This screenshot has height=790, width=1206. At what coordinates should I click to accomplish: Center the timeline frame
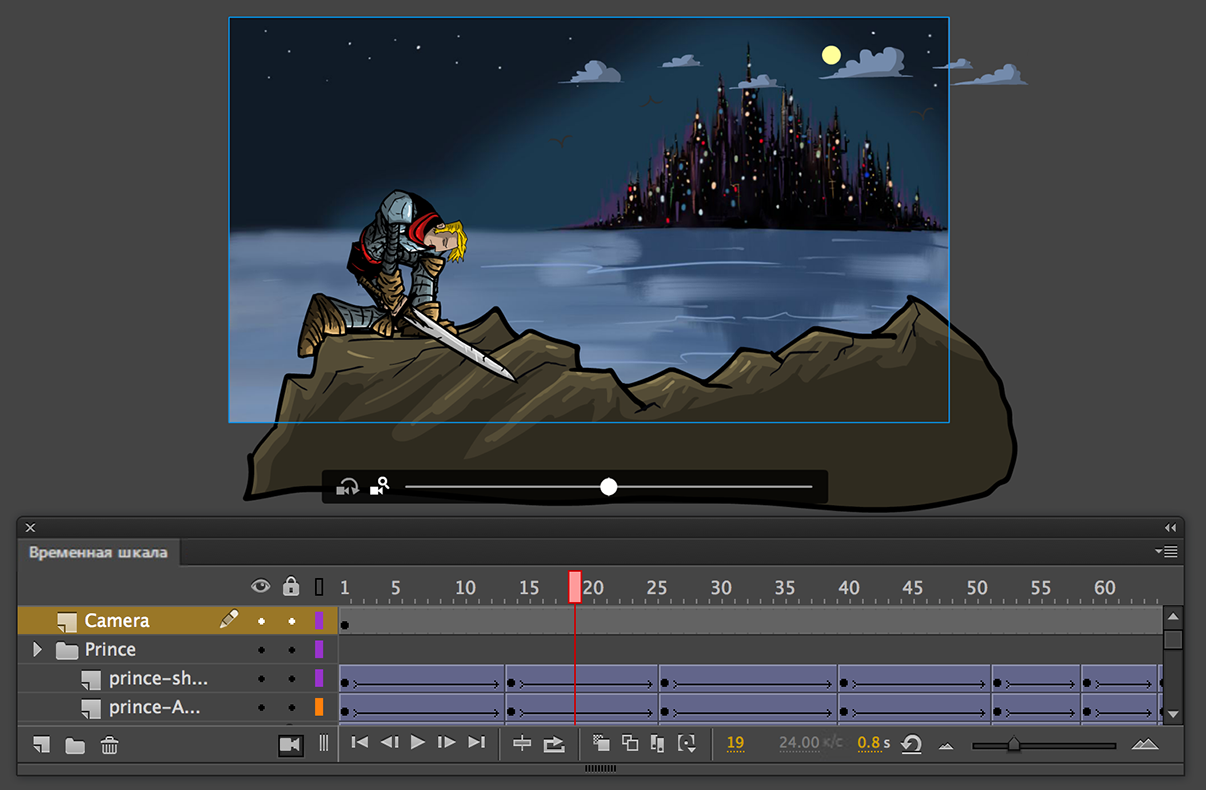tap(522, 743)
